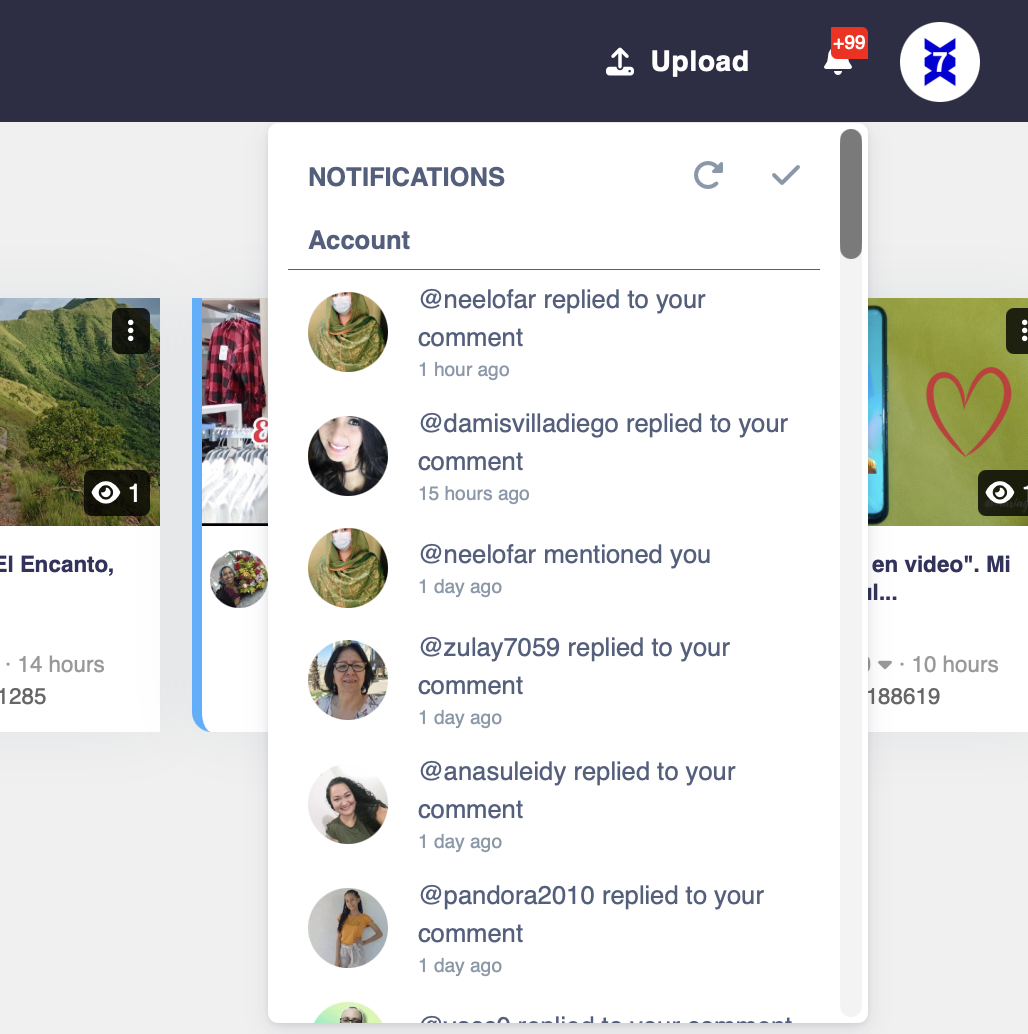Click the Upload button

point(677,62)
